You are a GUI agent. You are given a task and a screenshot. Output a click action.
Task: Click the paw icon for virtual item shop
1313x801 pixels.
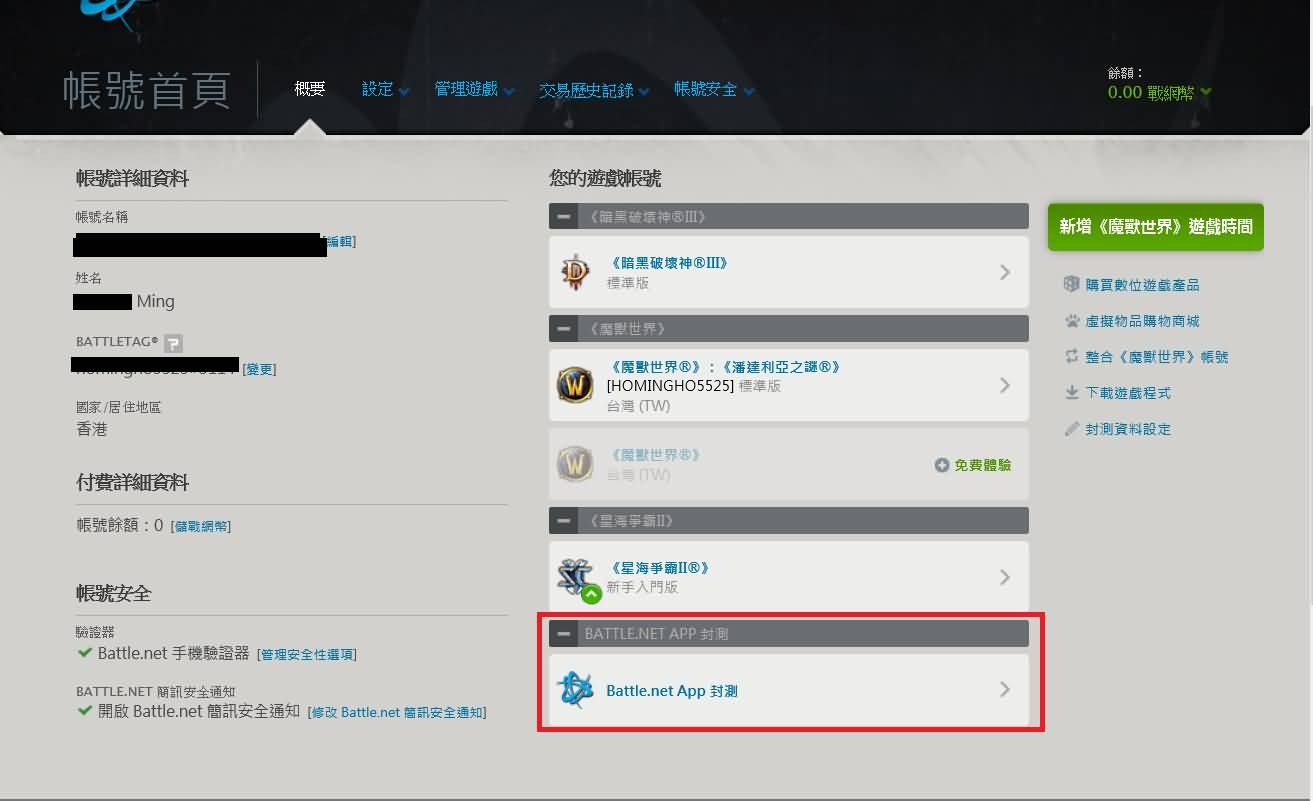pyautogui.click(x=1072, y=321)
